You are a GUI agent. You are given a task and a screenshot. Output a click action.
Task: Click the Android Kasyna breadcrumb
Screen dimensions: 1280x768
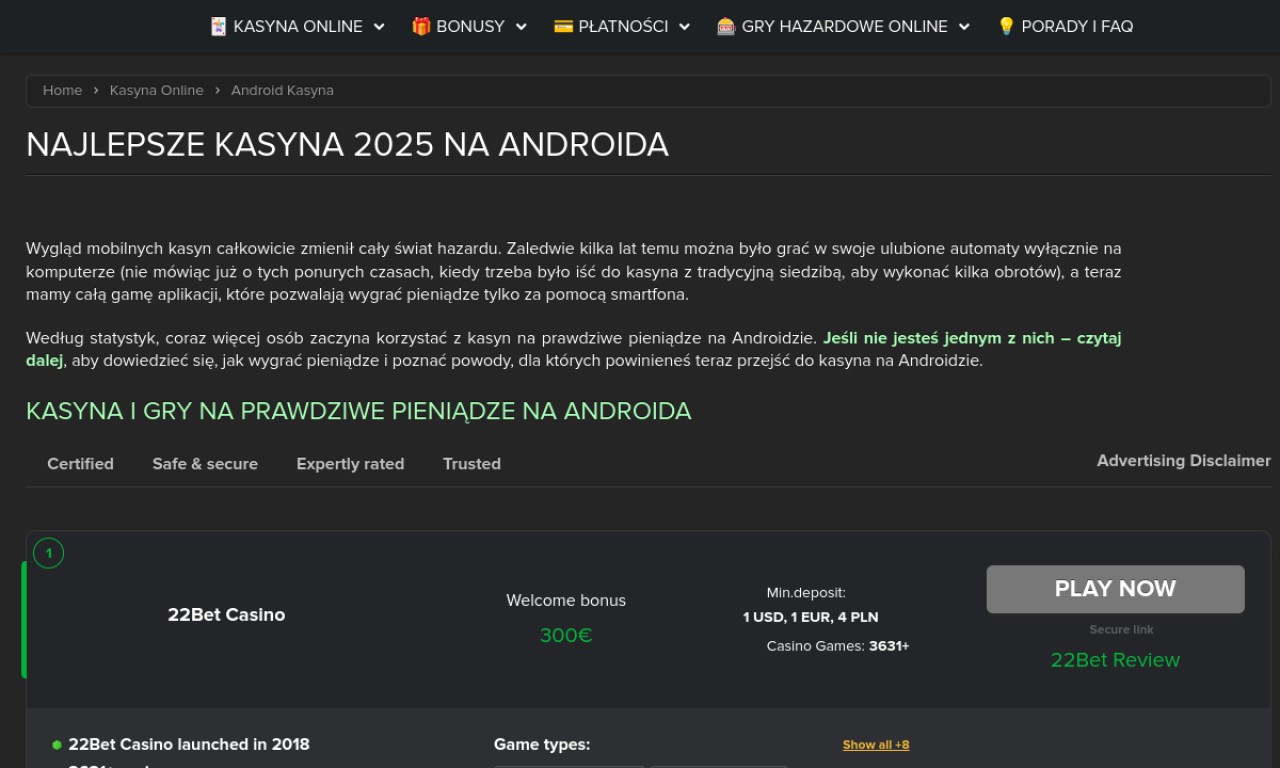[282, 90]
